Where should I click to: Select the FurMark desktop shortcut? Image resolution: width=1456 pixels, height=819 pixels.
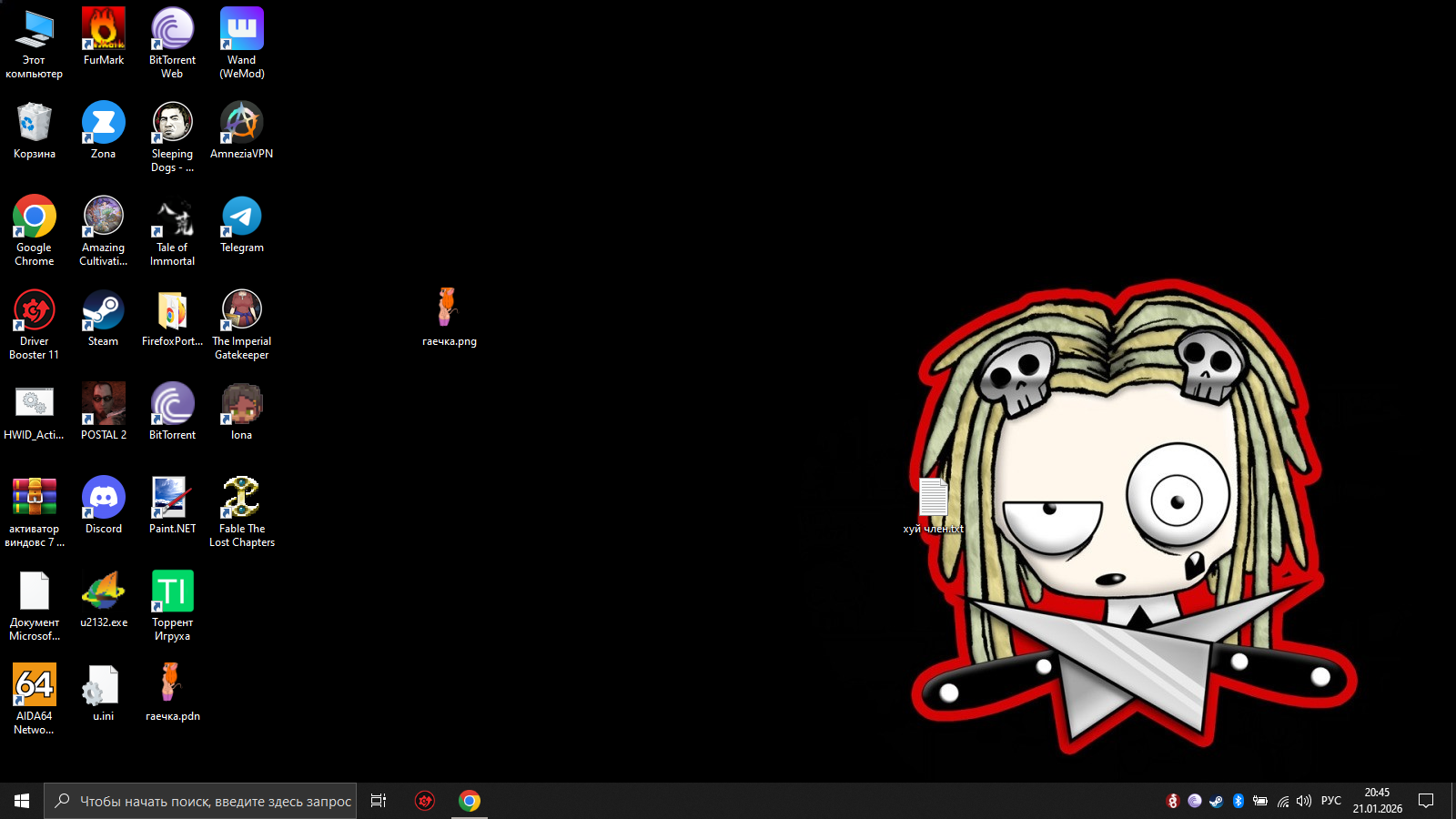104,36
